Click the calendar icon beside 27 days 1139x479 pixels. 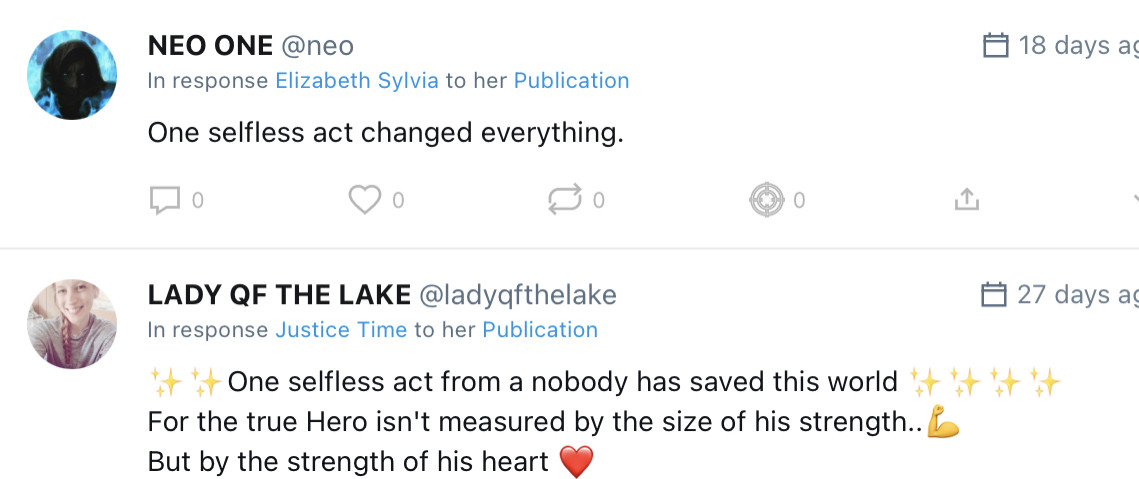(994, 295)
